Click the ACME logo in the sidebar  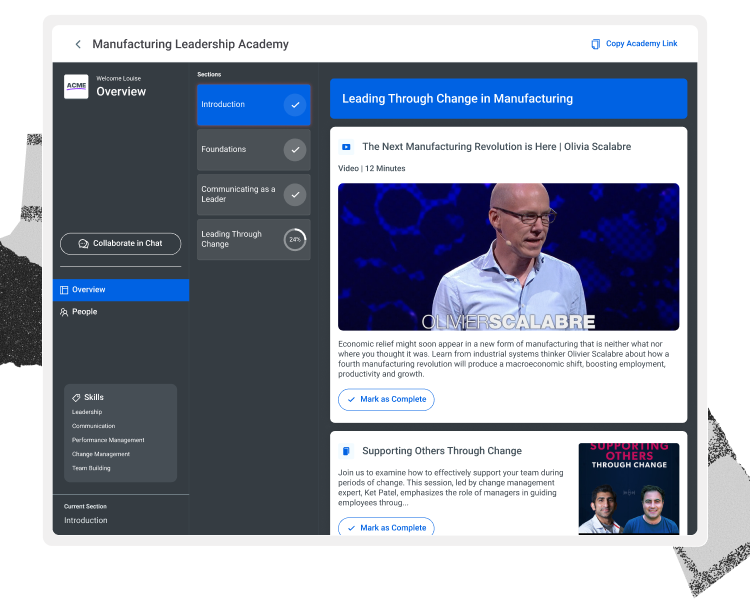coord(76,87)
